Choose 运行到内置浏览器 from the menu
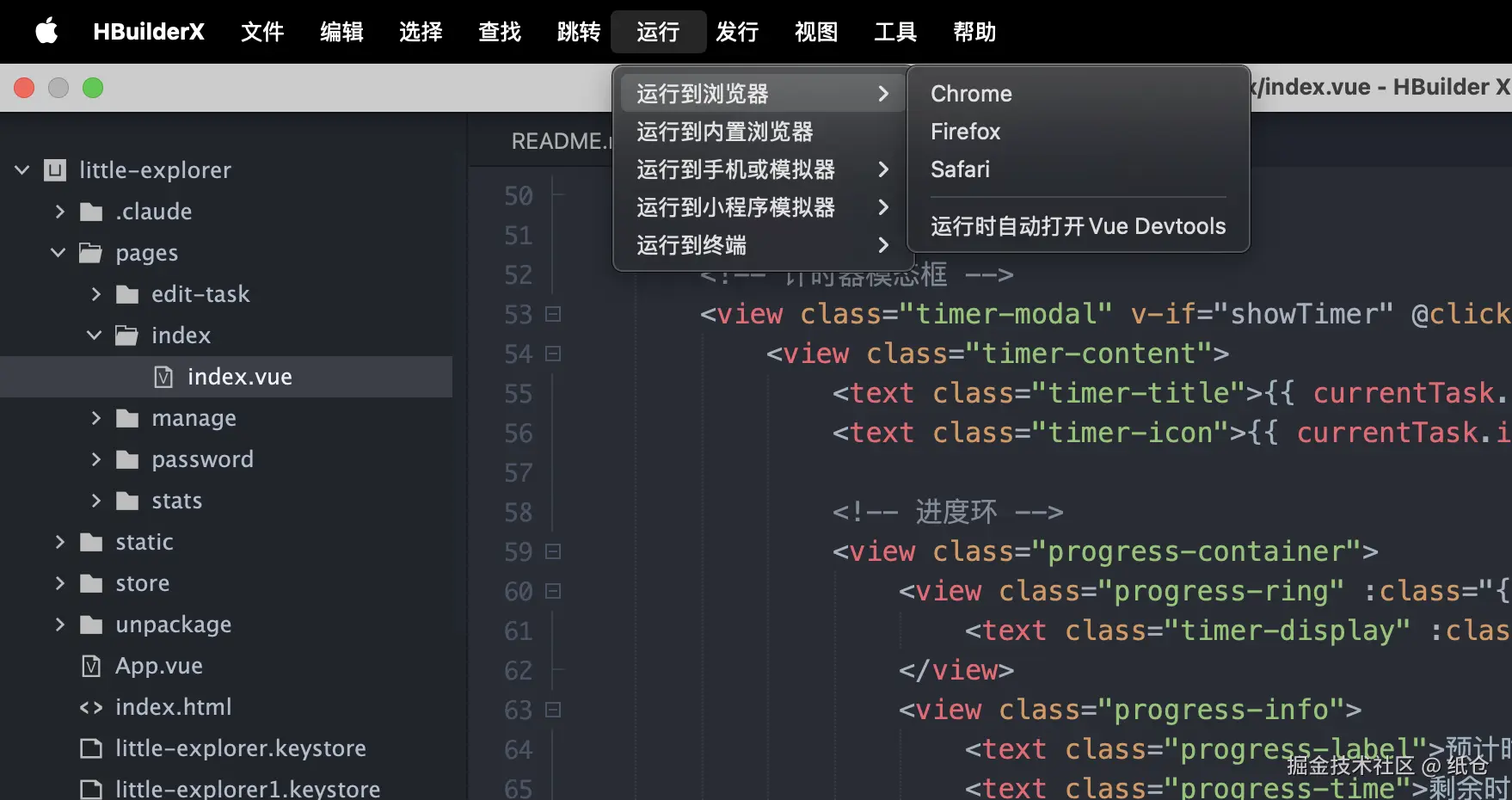The height and width of the screenshot is (800, 1512). (x=762, y=132)
